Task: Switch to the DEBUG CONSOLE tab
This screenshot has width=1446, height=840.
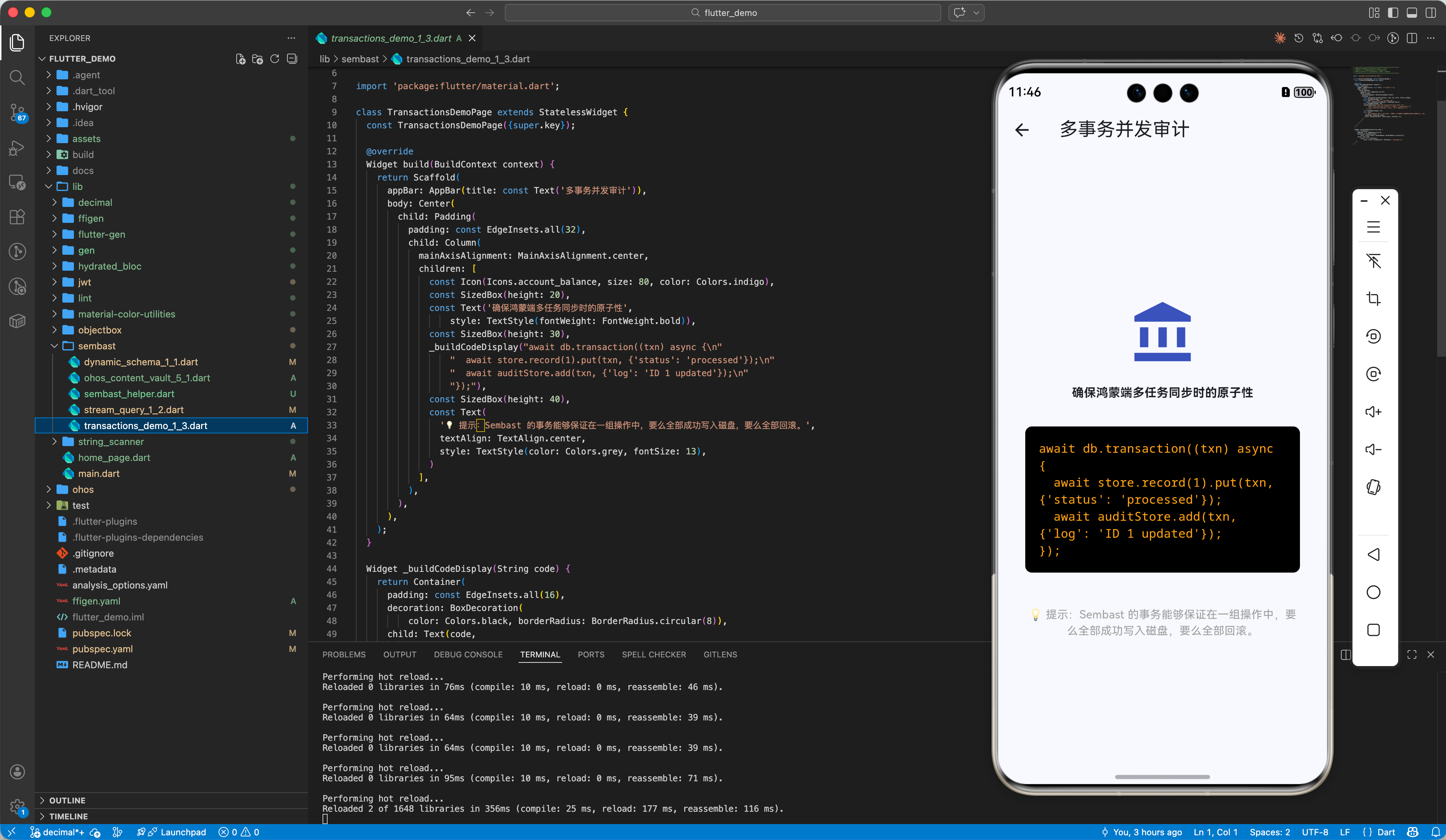Action: click(x=468, y=654)
